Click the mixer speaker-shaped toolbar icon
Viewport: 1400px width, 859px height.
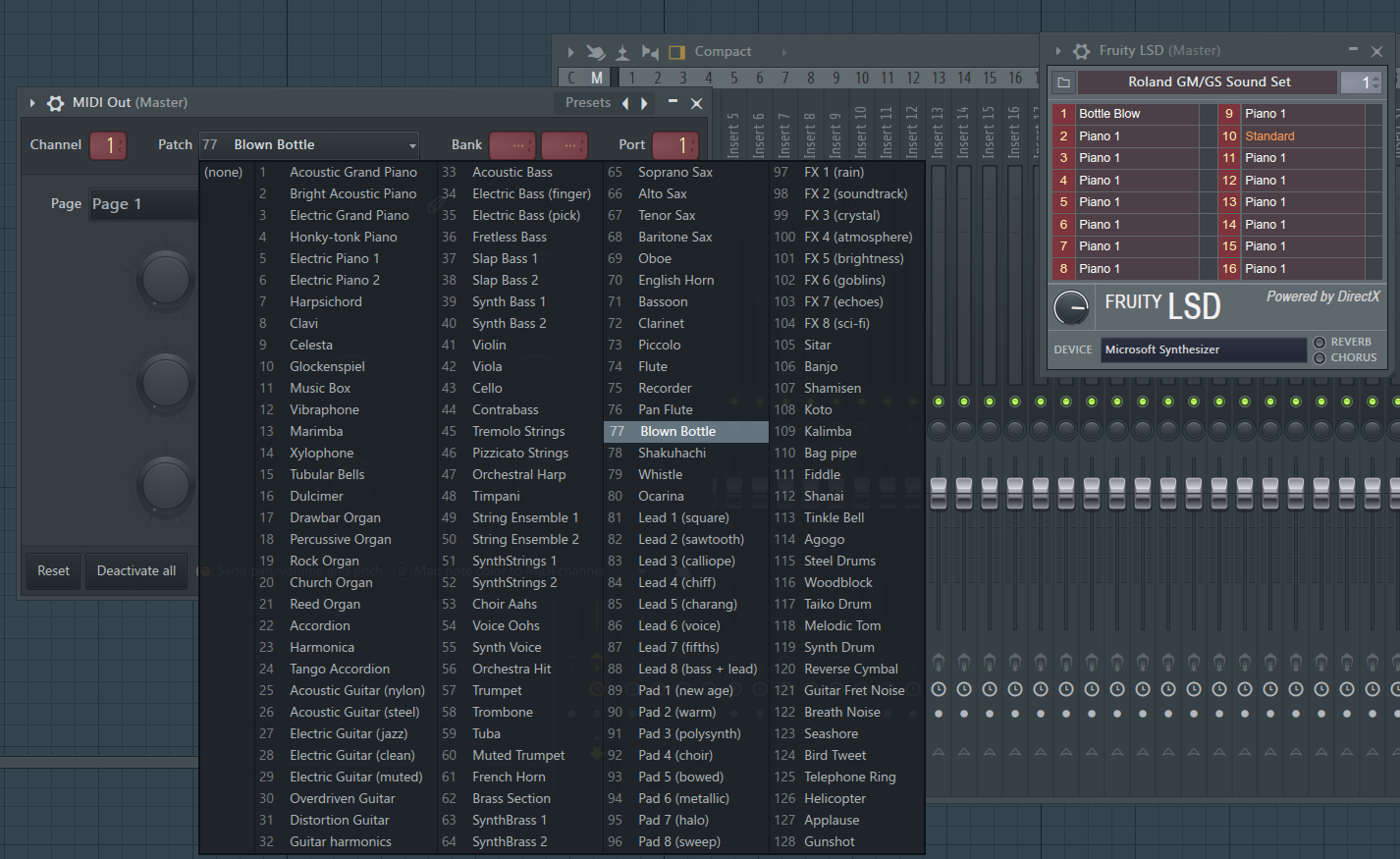(650, 52)
